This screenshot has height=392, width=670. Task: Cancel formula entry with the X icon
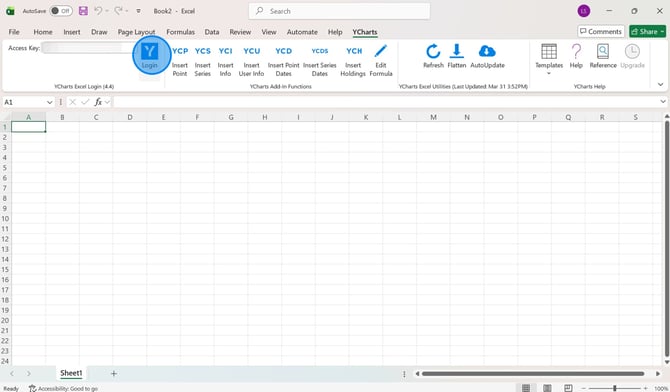(73, 102)
